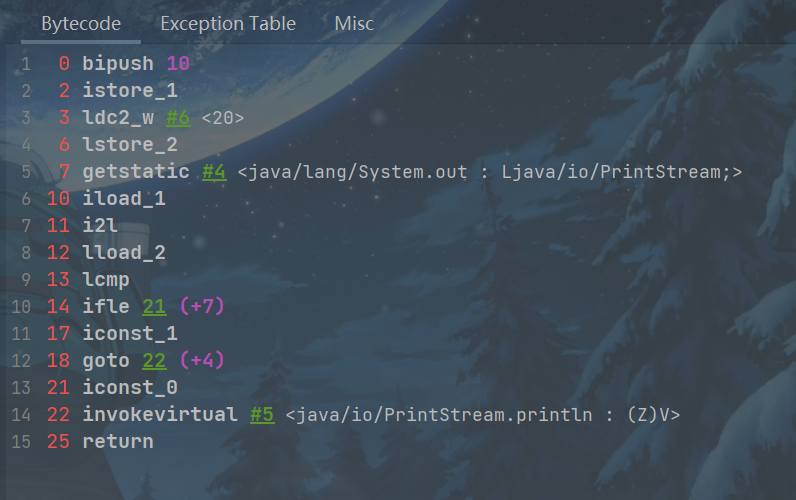Follow the #6 constant pool link
Image resolution: width=796 pixels, height=500 pixels.
click(x=178, y=118)
